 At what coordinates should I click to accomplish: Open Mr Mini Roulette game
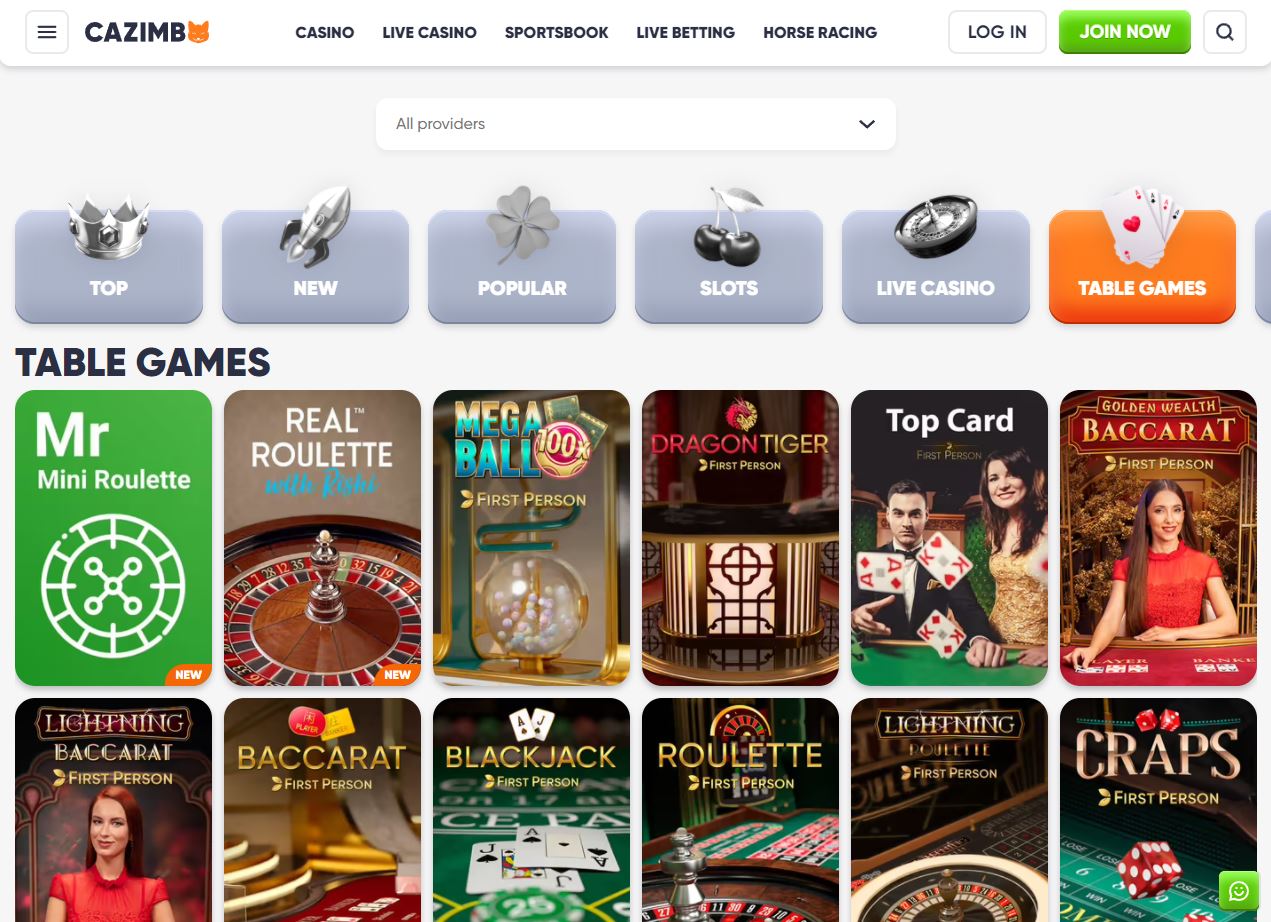click(x=114, y=538)
